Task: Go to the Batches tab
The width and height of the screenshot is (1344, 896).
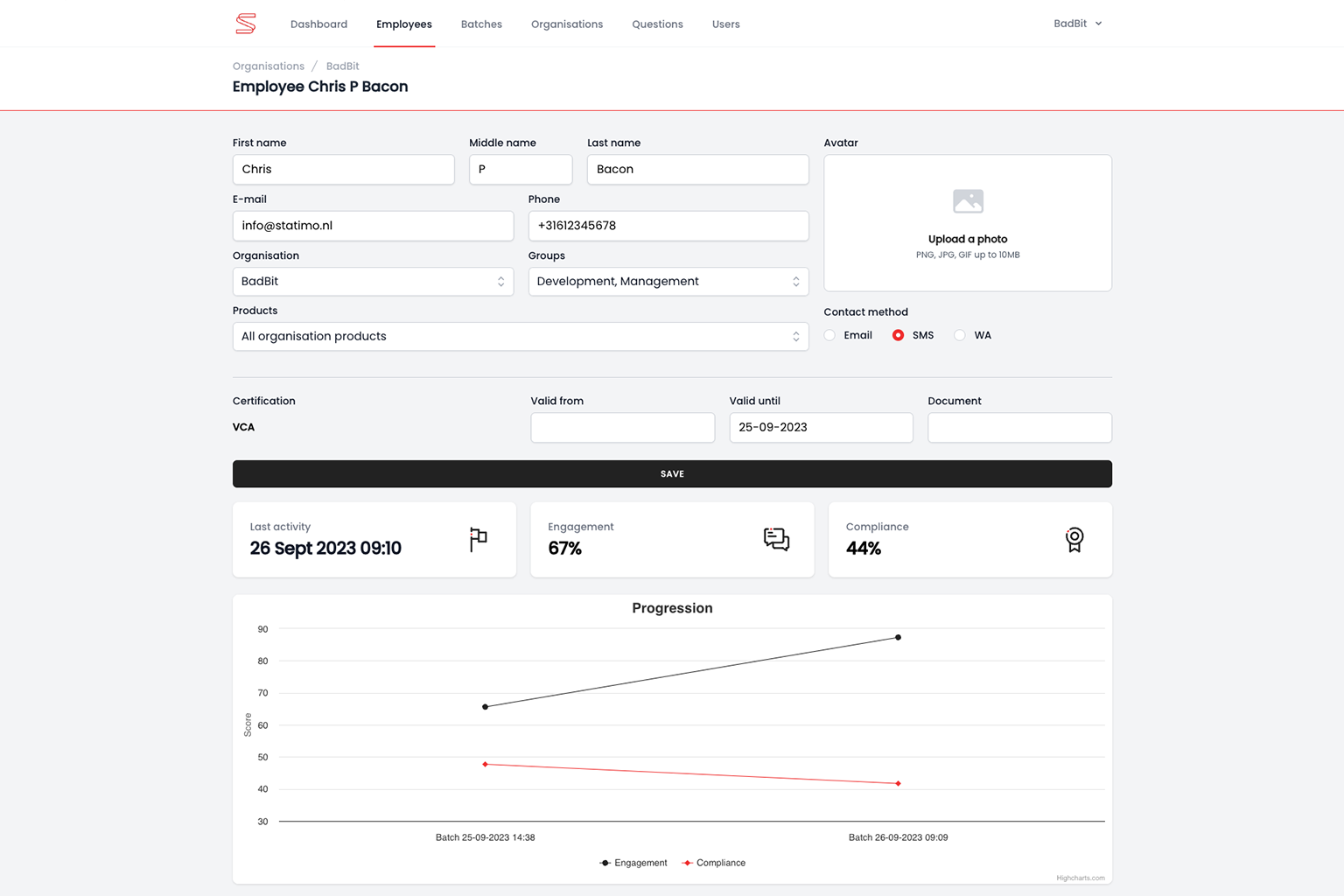Action: coord(481,24)
